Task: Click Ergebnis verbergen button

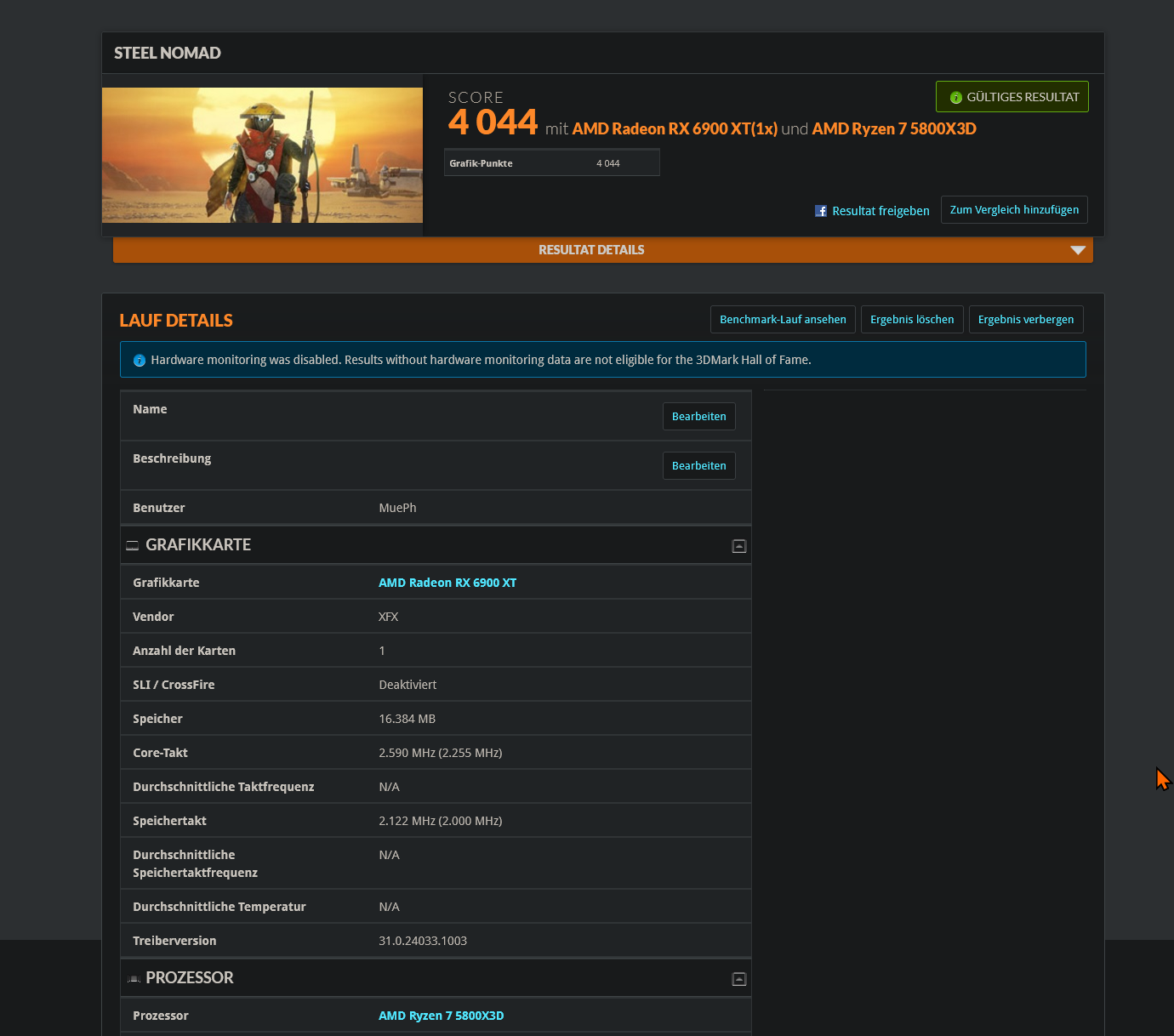Action: click(x=1026, y=320)
